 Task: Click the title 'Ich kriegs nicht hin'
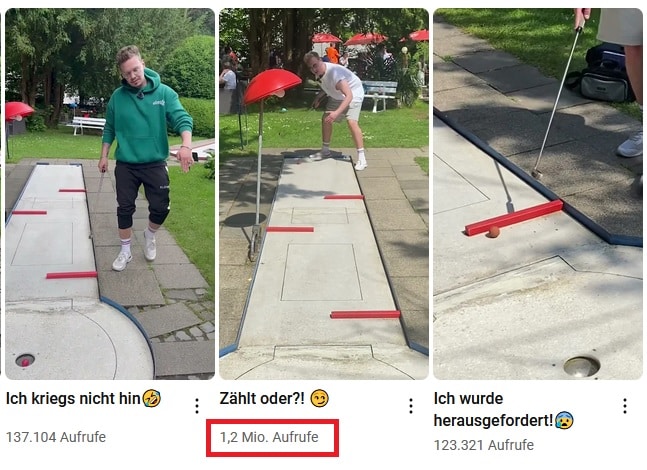click(x=73, y=399)
